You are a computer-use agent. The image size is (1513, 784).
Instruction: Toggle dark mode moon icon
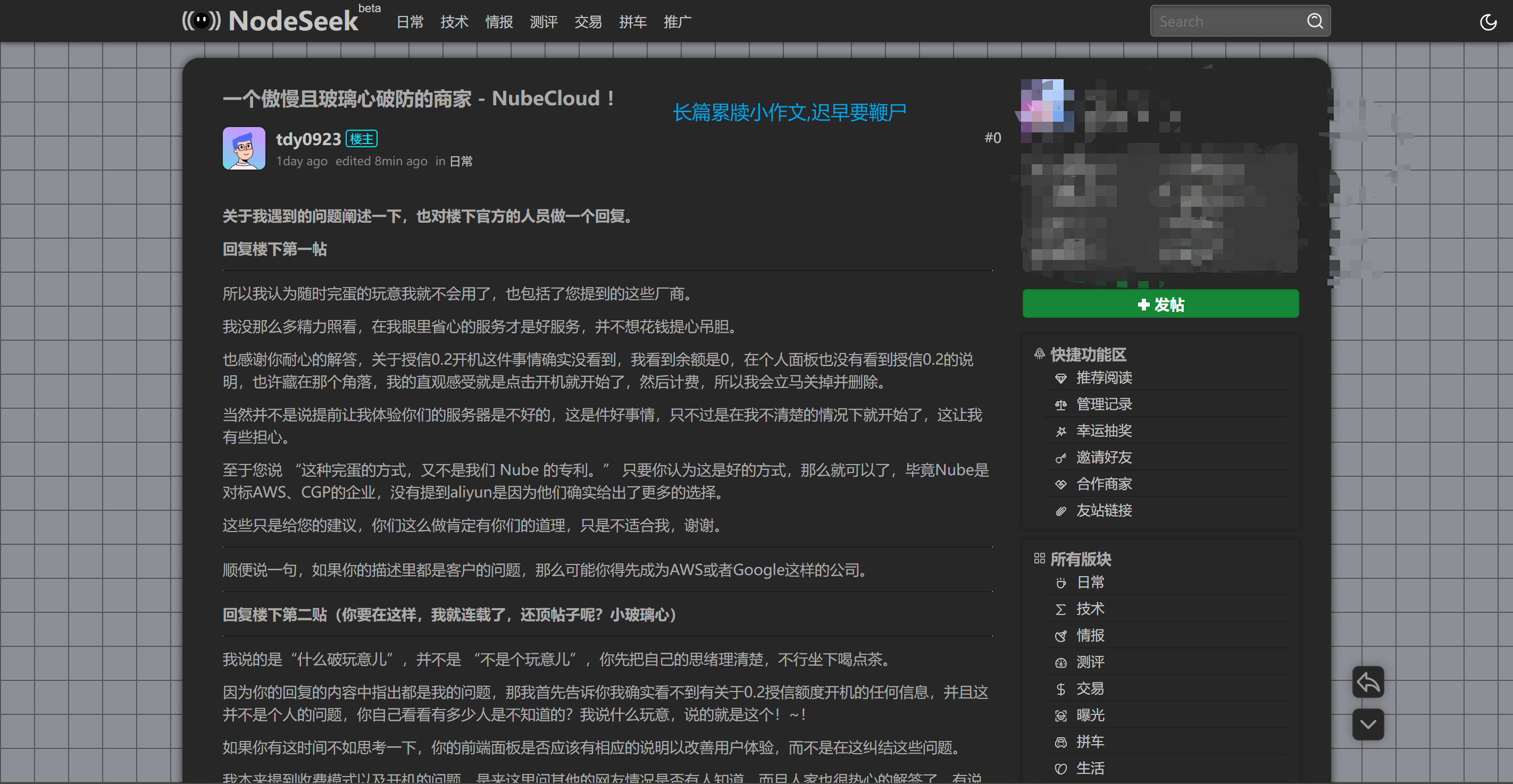[1488, 22]
